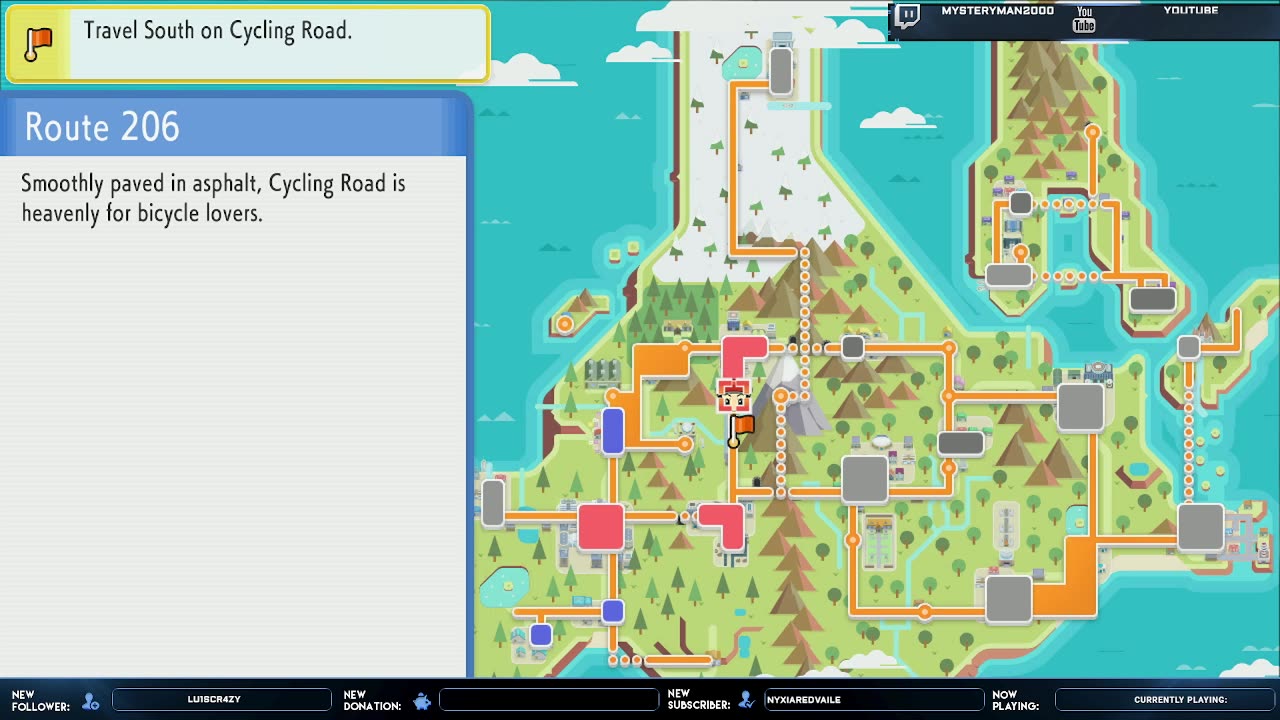Click the empty New Donation field

(x=548, y=700)
